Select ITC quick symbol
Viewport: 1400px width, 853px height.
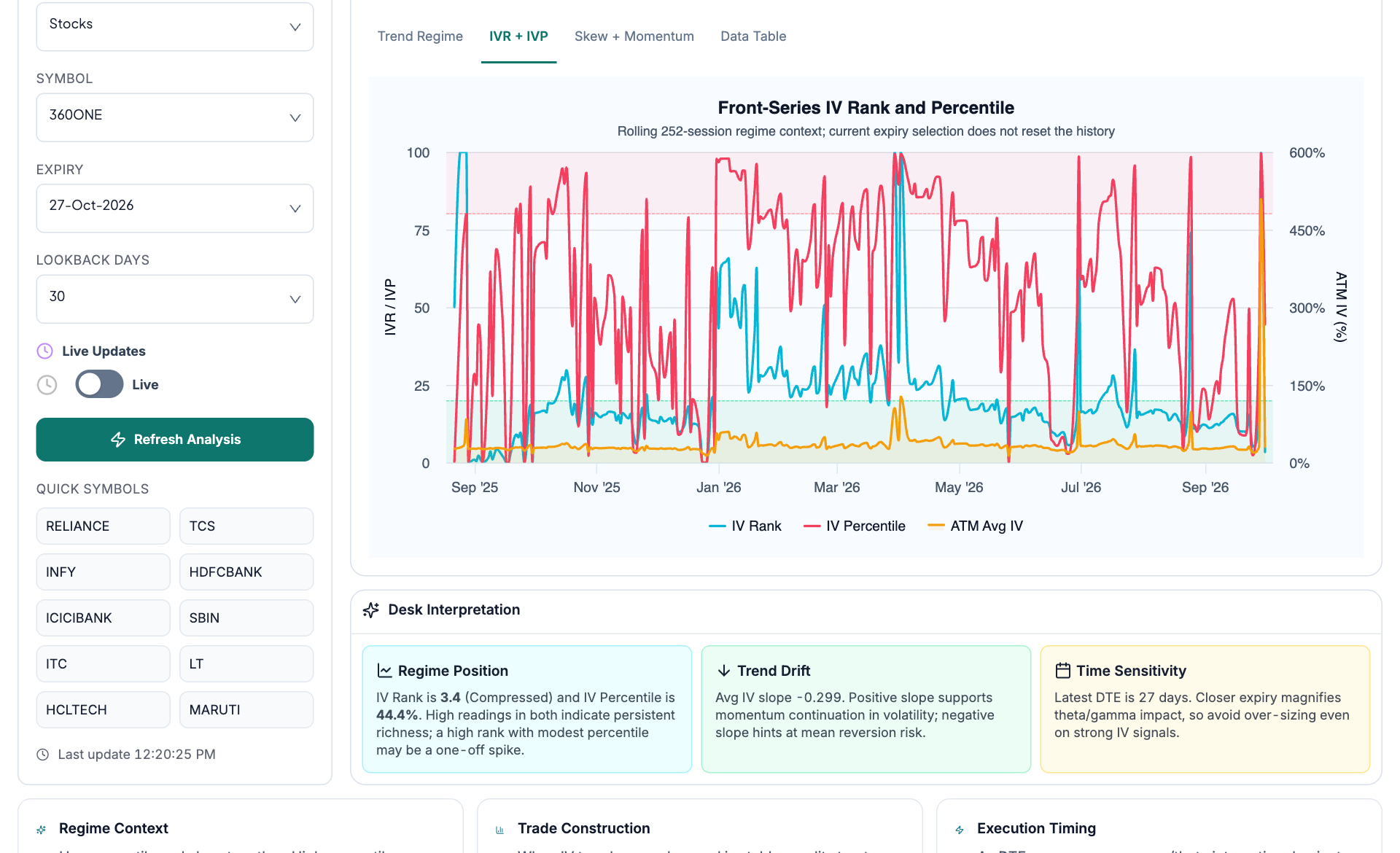coord(103,663)
